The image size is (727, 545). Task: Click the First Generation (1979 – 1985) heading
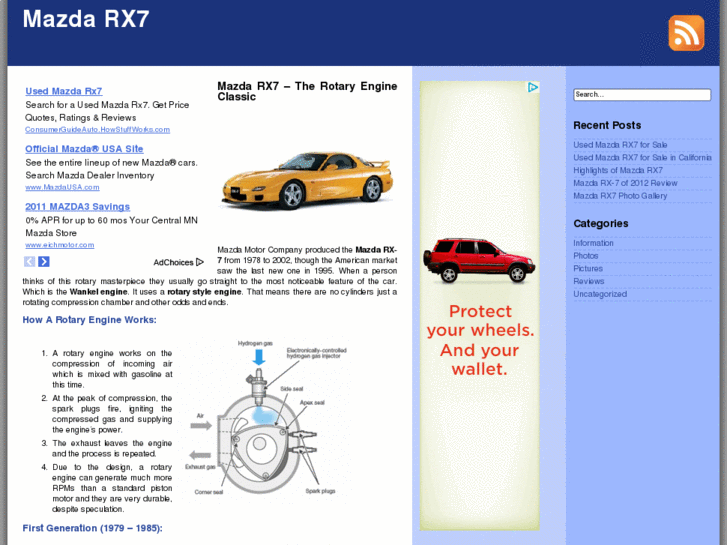coord(92,528)
